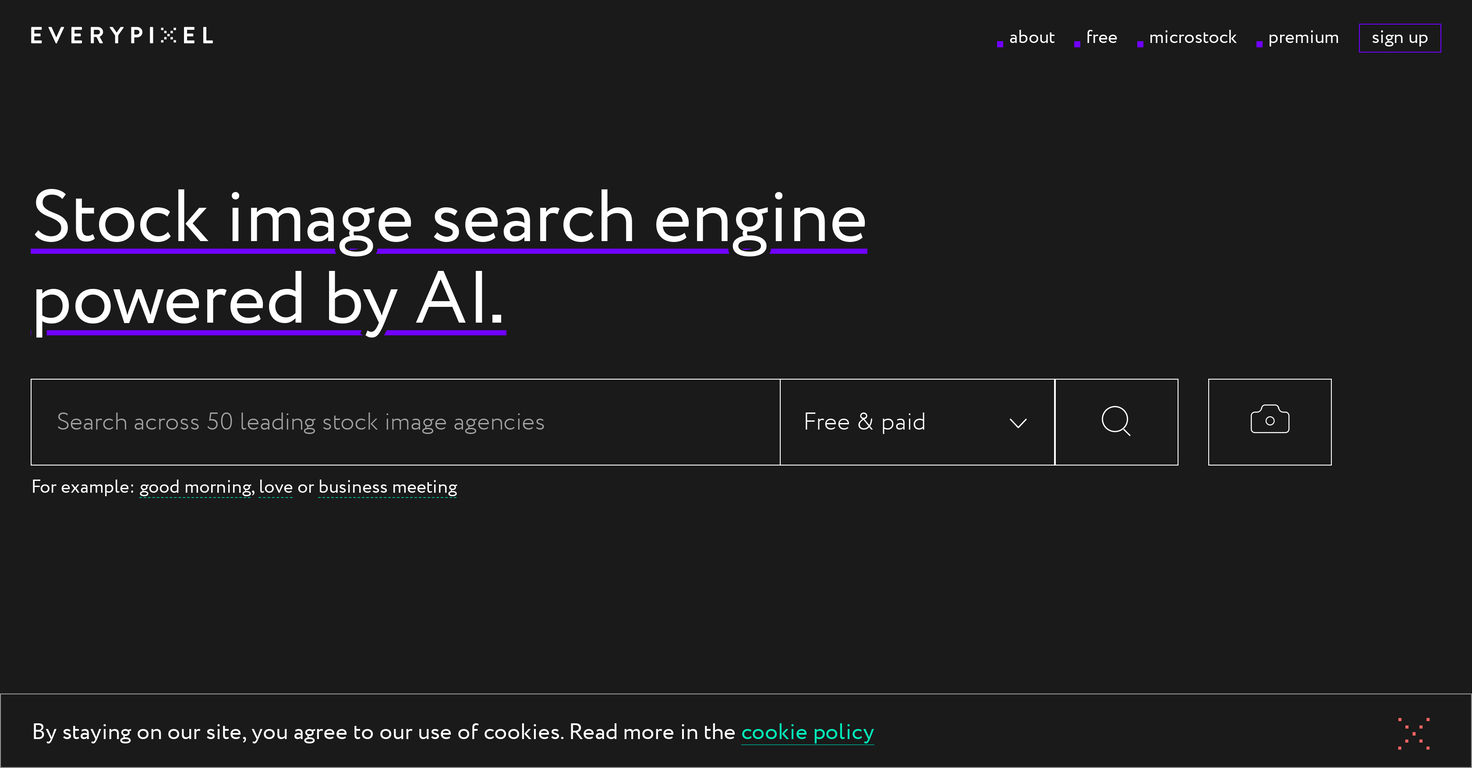
Task: Select the free navigation item
Action: [x=1101, y=38]
